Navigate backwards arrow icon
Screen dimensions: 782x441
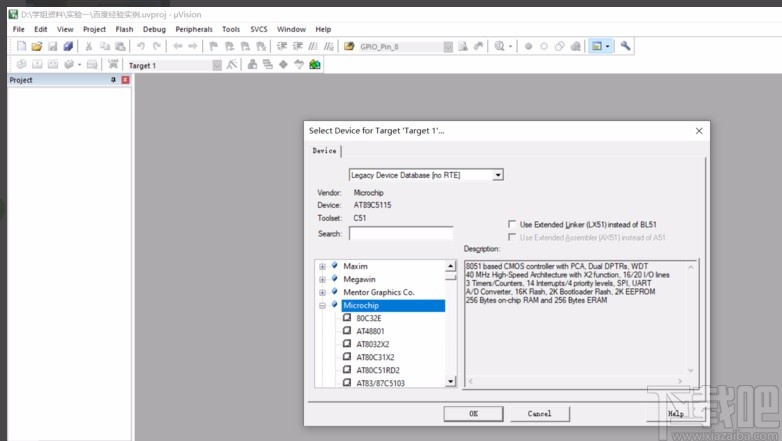point(178,46)
